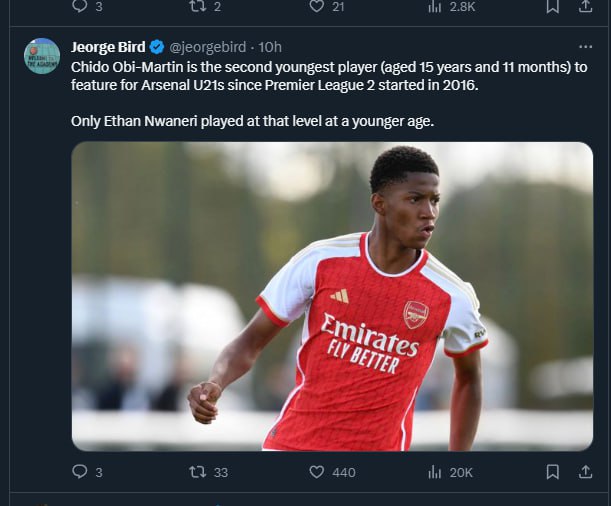Image resolution: width=611 pixels, height=506 pixels.
Task: Open the tweet permalink via 10h timestamp
Action: [272, 47]
